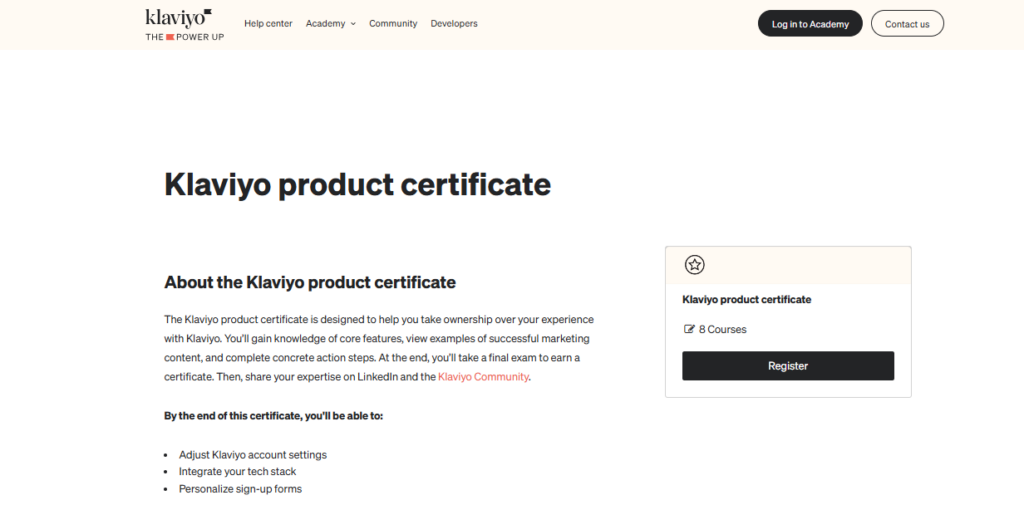The image size is (1024, 505).
Task: Click the card title Klaviyo product certificate
Action: pyautogui.click(x=746, y=300)
